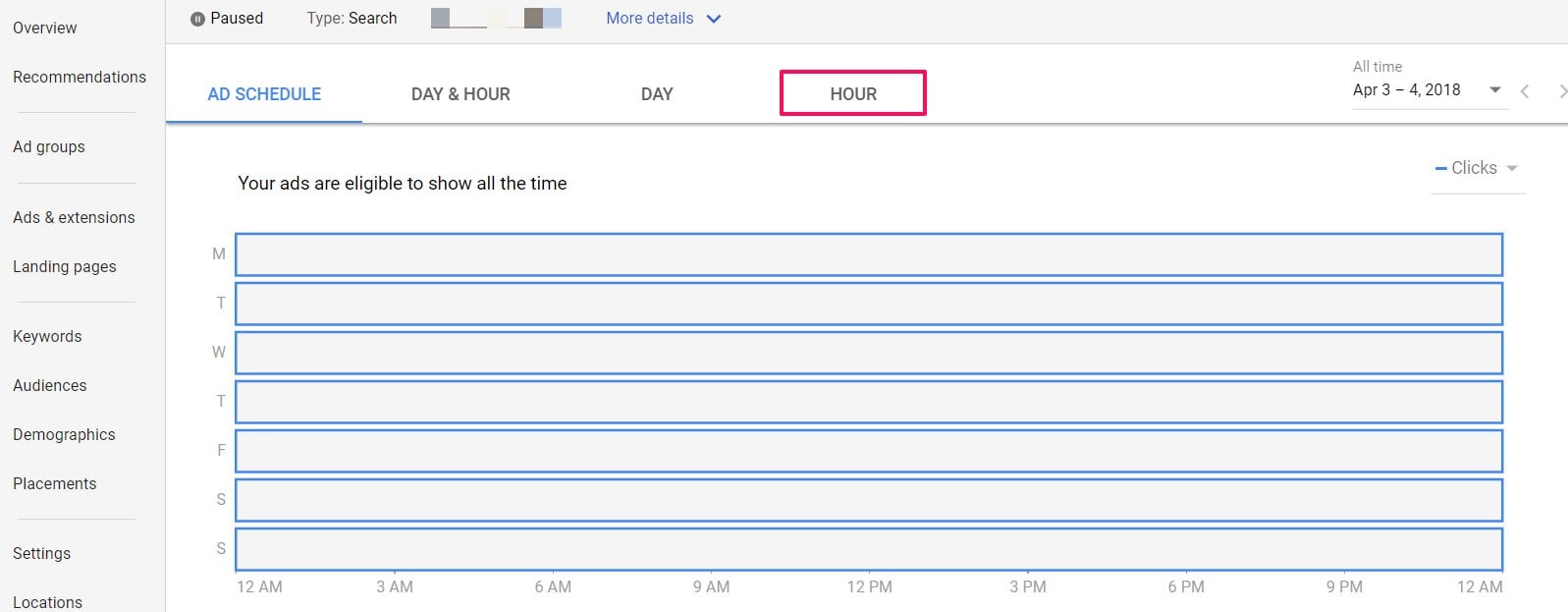Image resolution: width=1568 pixels, height=612 pixels.
Task: Go to next date range arrow
Action: click(x=1561, y=91)
